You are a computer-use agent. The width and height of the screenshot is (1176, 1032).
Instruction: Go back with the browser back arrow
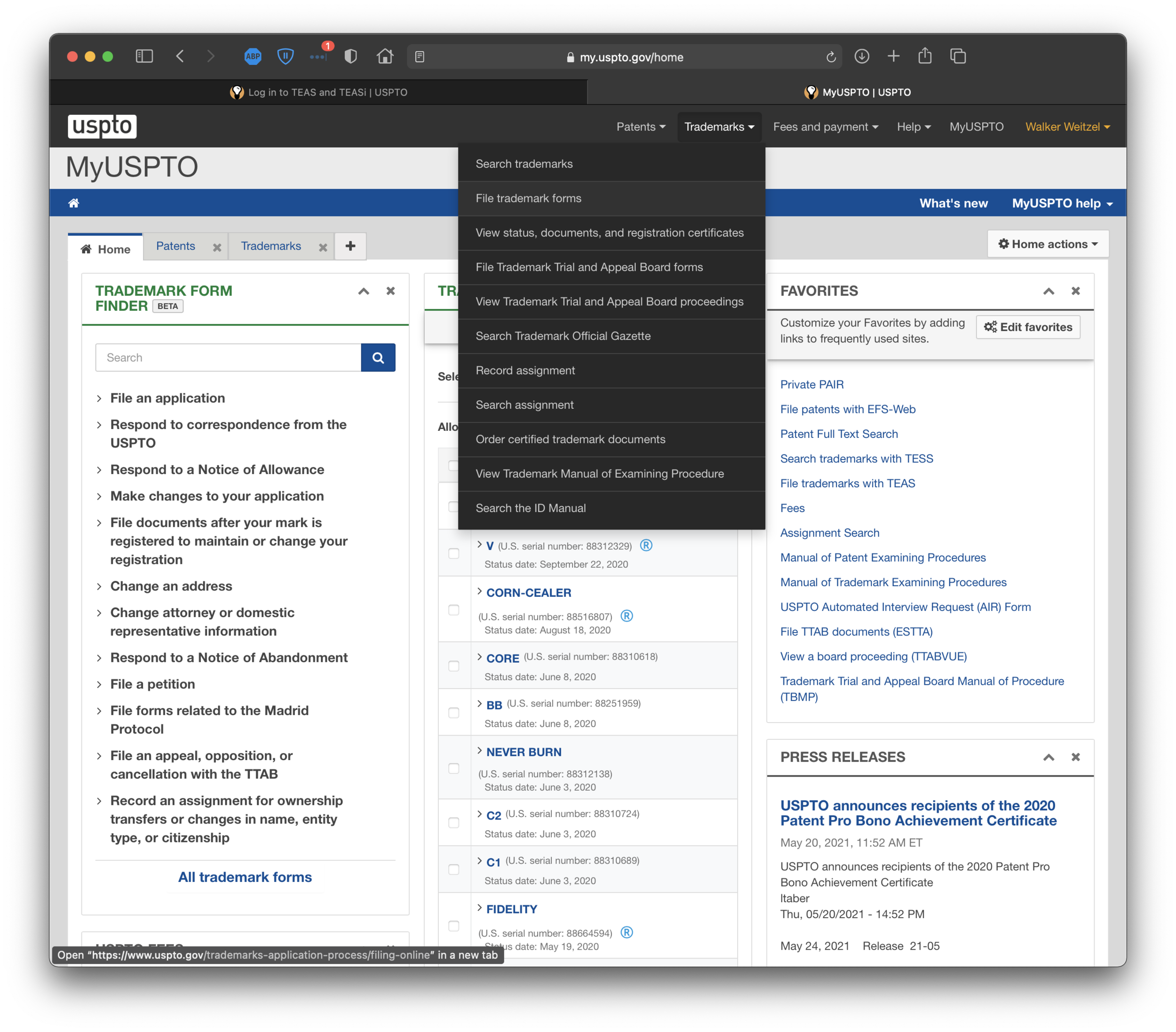tap(180, 56)
